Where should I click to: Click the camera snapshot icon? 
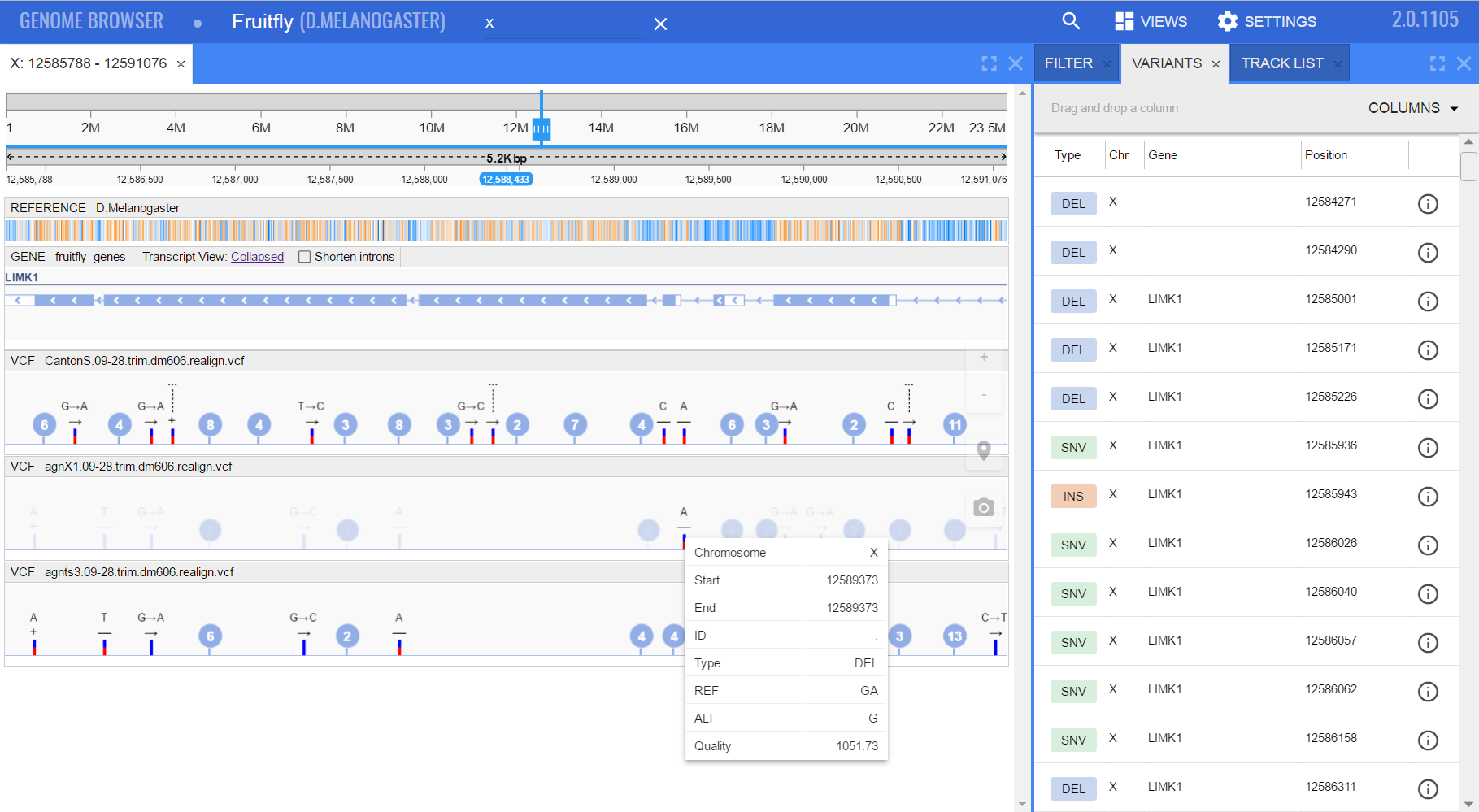click(x=983, y=507)
